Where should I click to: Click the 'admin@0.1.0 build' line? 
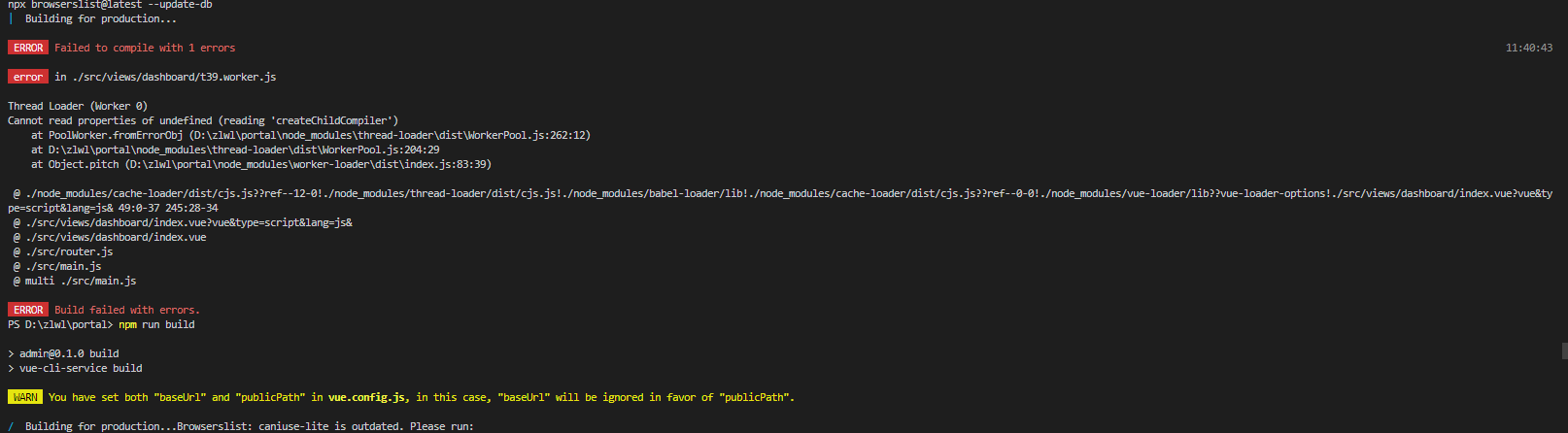[x=69, y=353]
